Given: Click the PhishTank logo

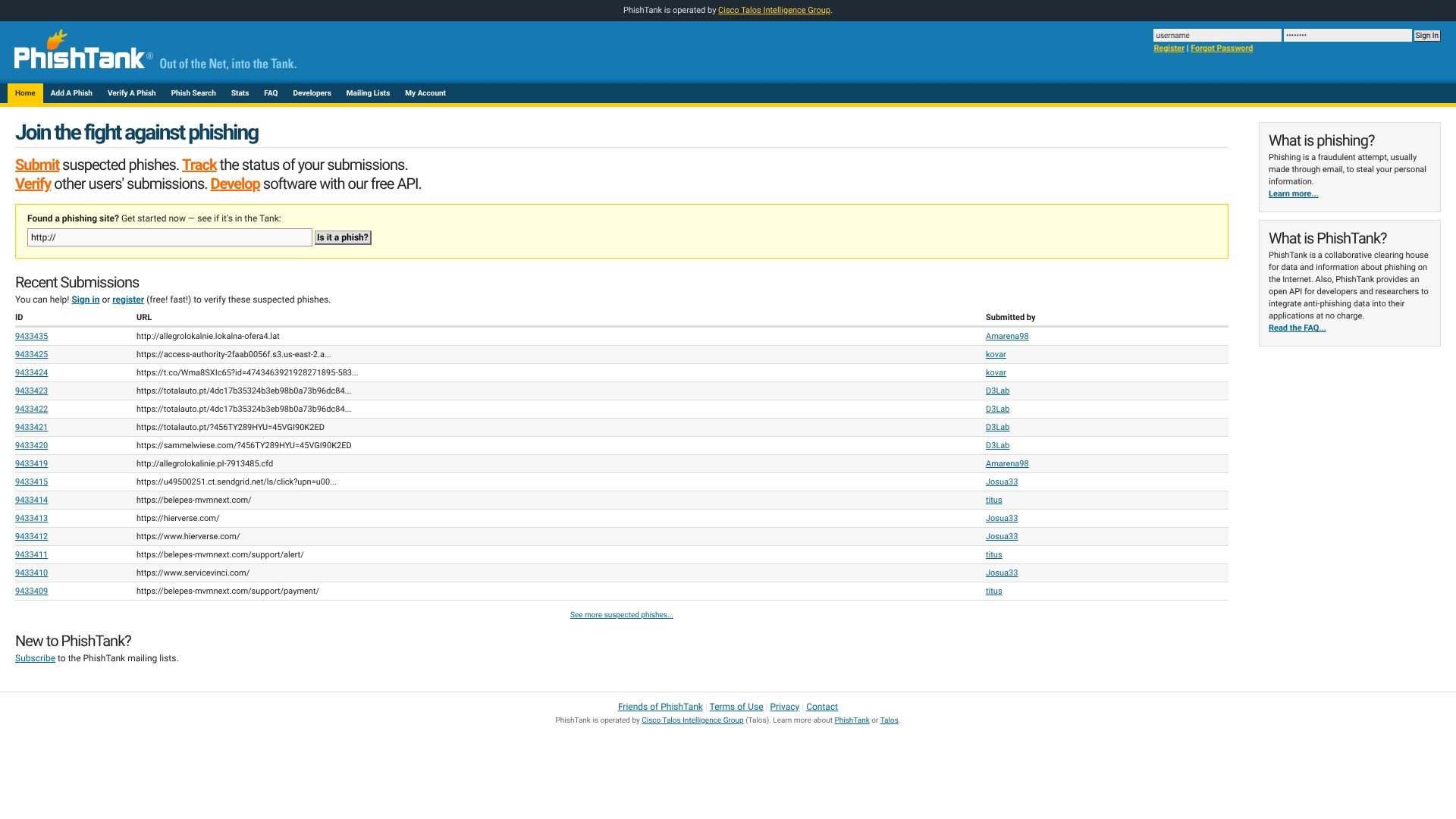Looking at the screenshot, I should [x=83, y=51].
